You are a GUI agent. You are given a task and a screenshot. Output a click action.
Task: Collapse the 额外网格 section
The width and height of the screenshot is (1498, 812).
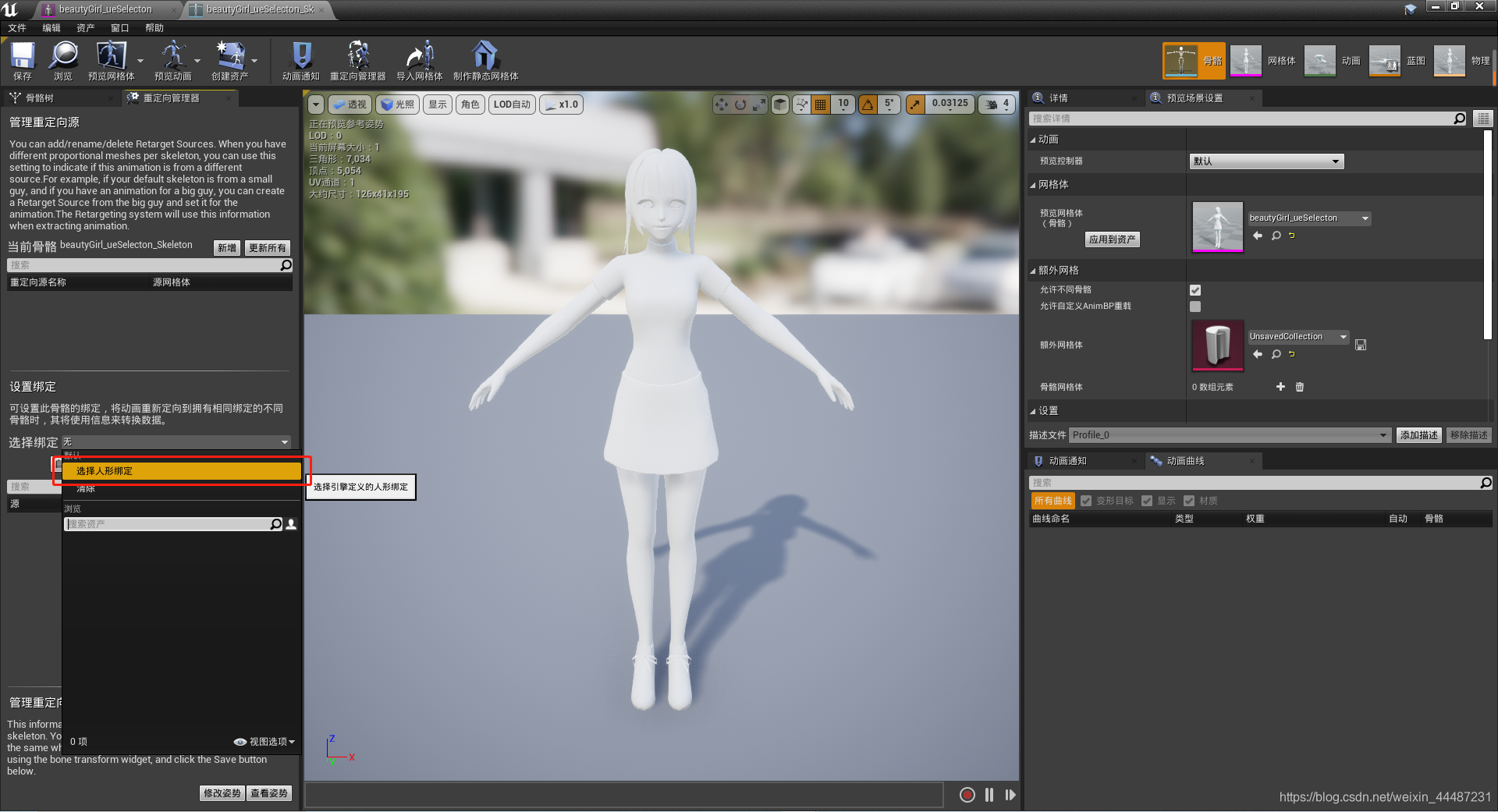[1033, 271]
